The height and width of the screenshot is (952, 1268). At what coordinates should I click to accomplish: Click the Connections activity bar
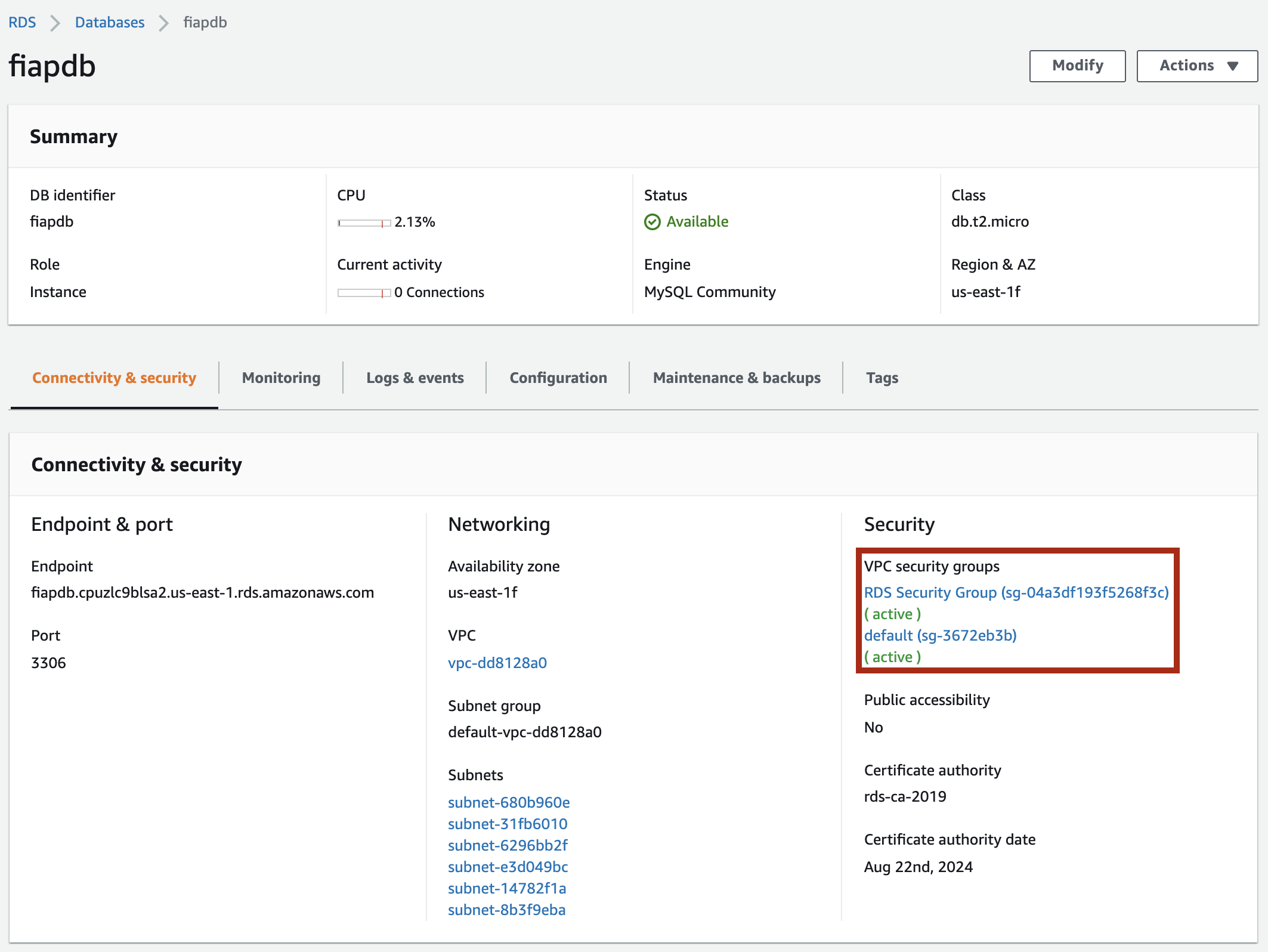(364, 293)
